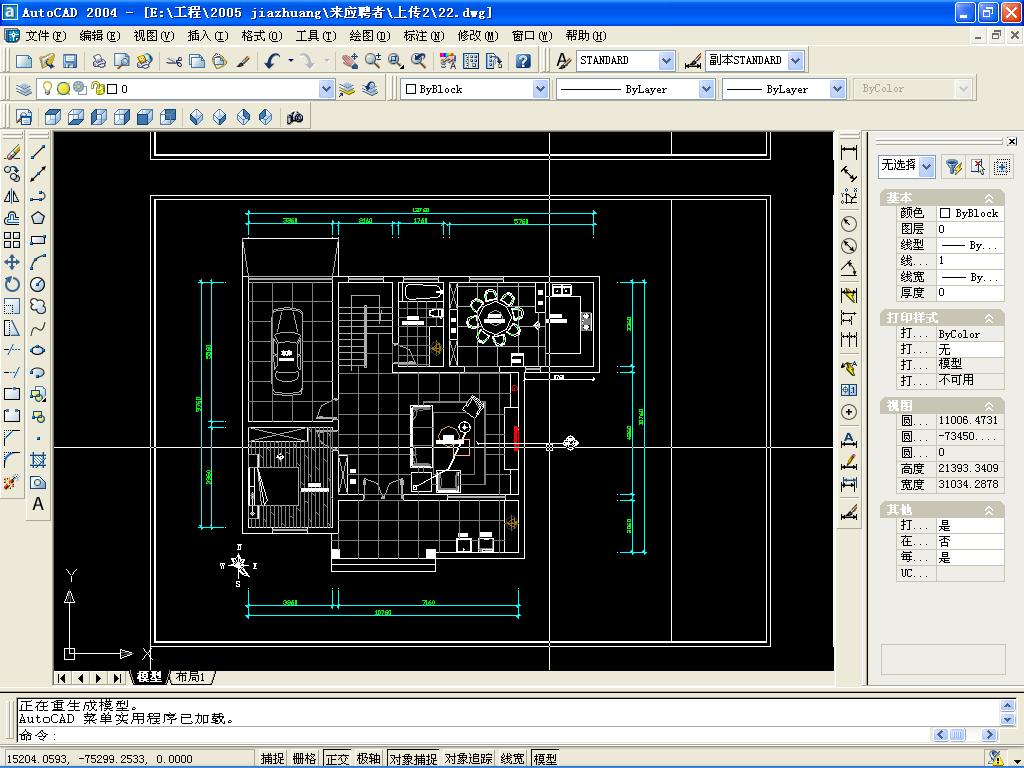Open the 副本STANDARD dimension style dropdown
Image resolution: width=1024 pixels, height=768 pixels.
[x=795, y=61]
